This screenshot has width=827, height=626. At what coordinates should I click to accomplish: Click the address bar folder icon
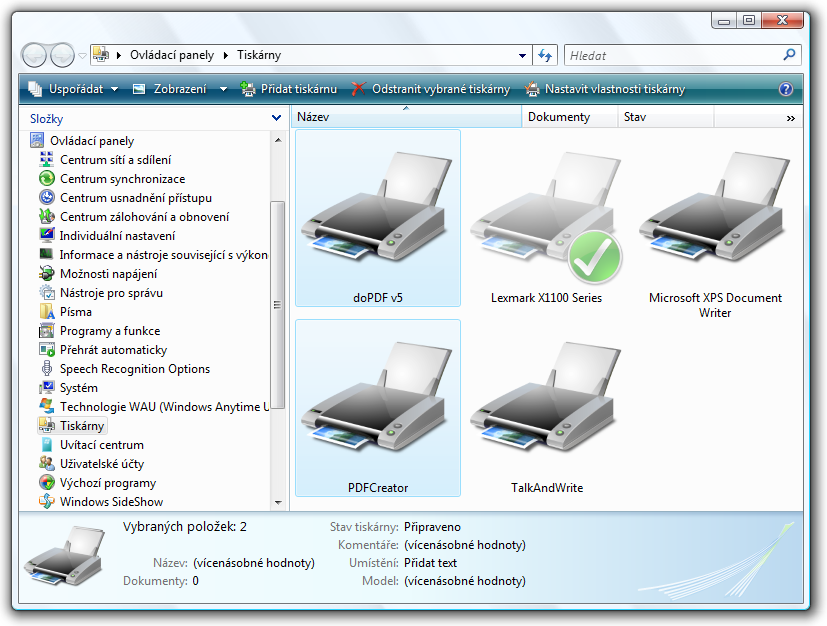(x=101, y=54)
